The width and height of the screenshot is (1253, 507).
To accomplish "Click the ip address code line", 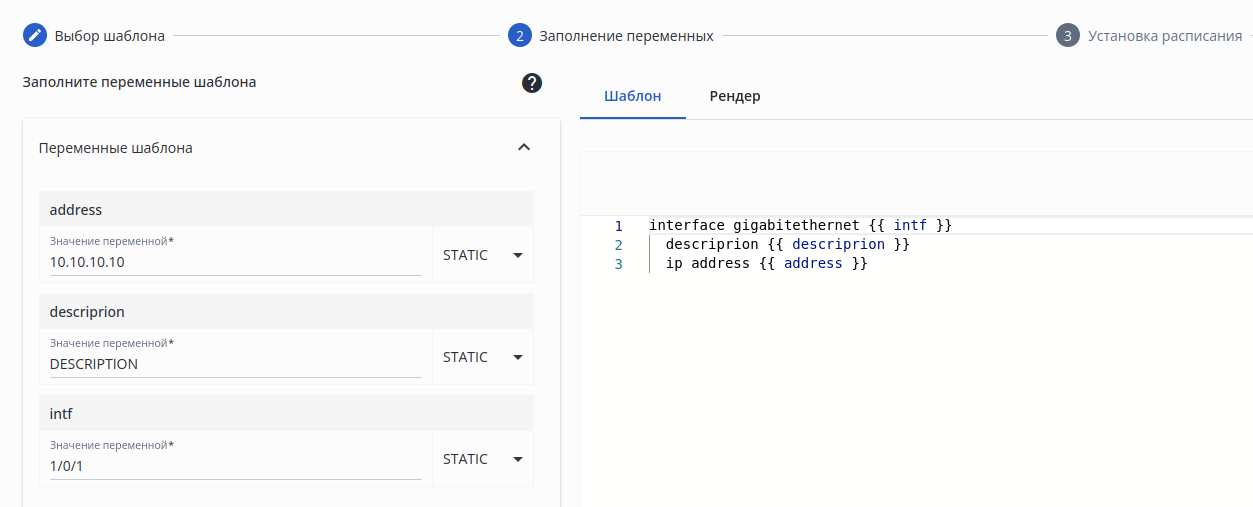I will tap(766, 264).
